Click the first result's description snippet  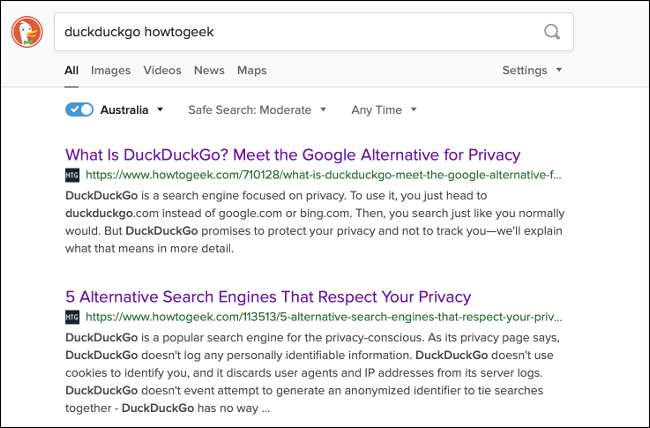click(x=314, y=222)
